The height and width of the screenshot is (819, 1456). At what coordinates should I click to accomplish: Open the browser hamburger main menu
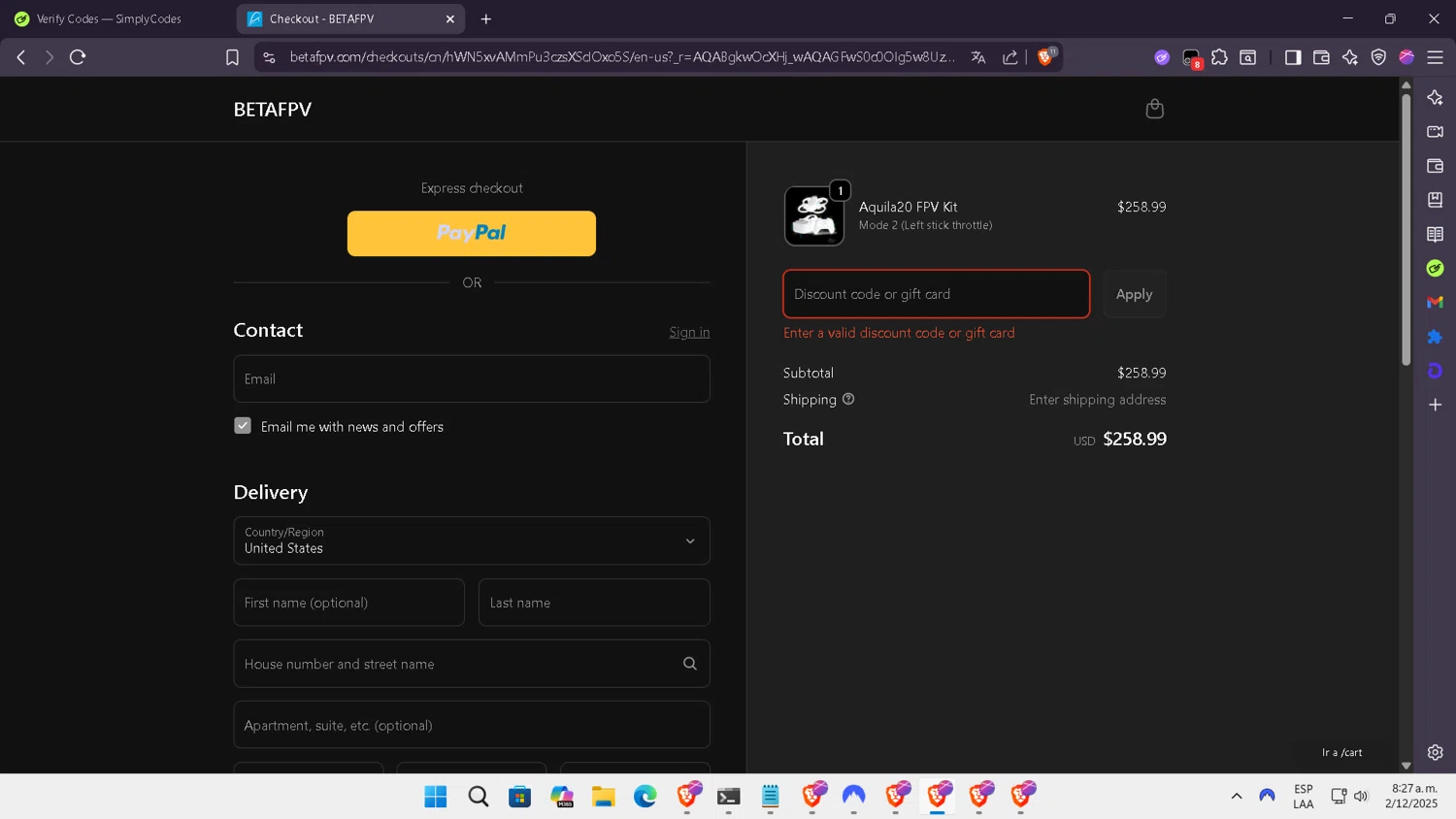pyautogui.click(x=1435, y=57)
